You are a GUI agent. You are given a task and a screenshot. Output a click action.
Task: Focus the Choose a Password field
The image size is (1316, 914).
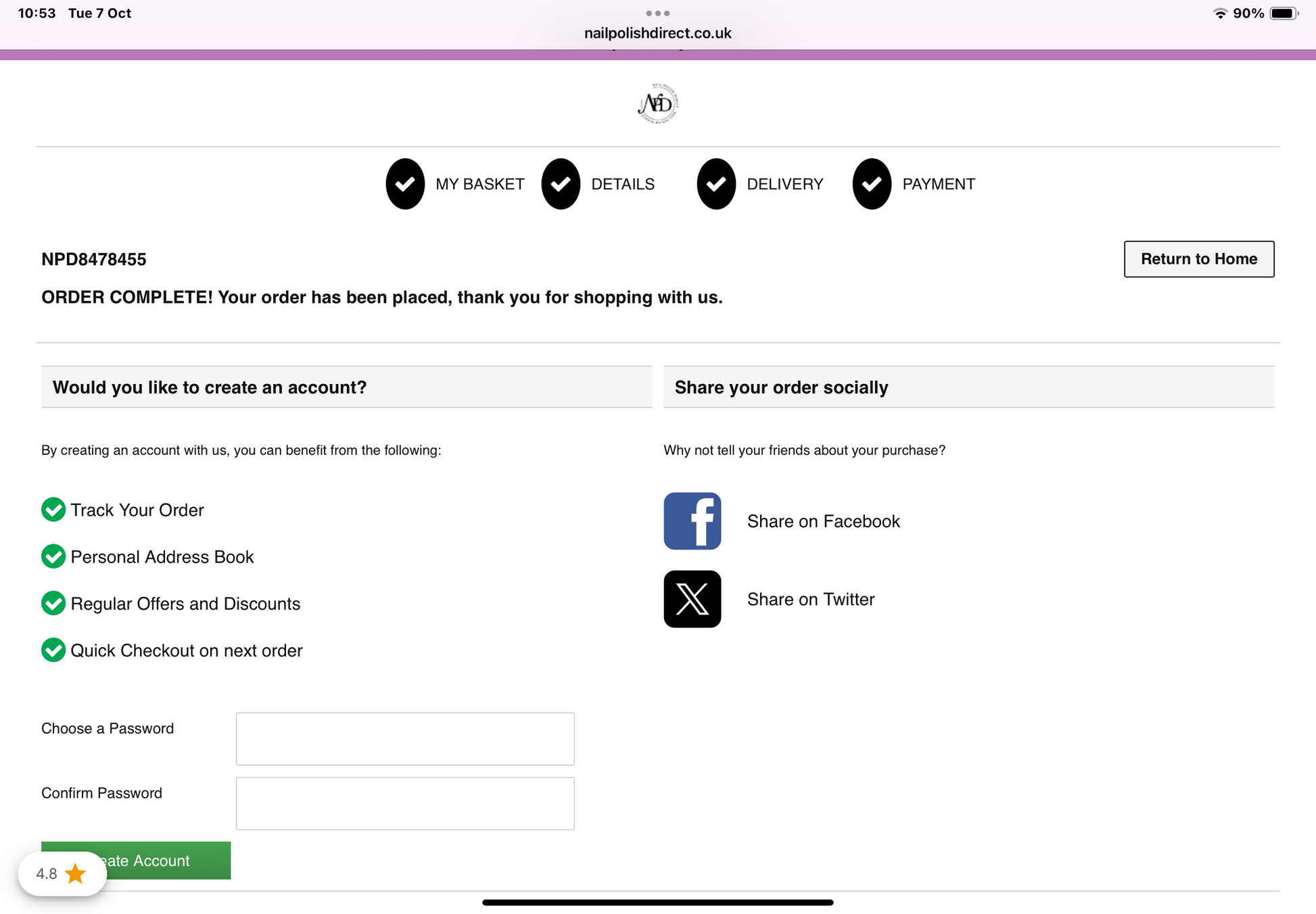tap(405, 739)
